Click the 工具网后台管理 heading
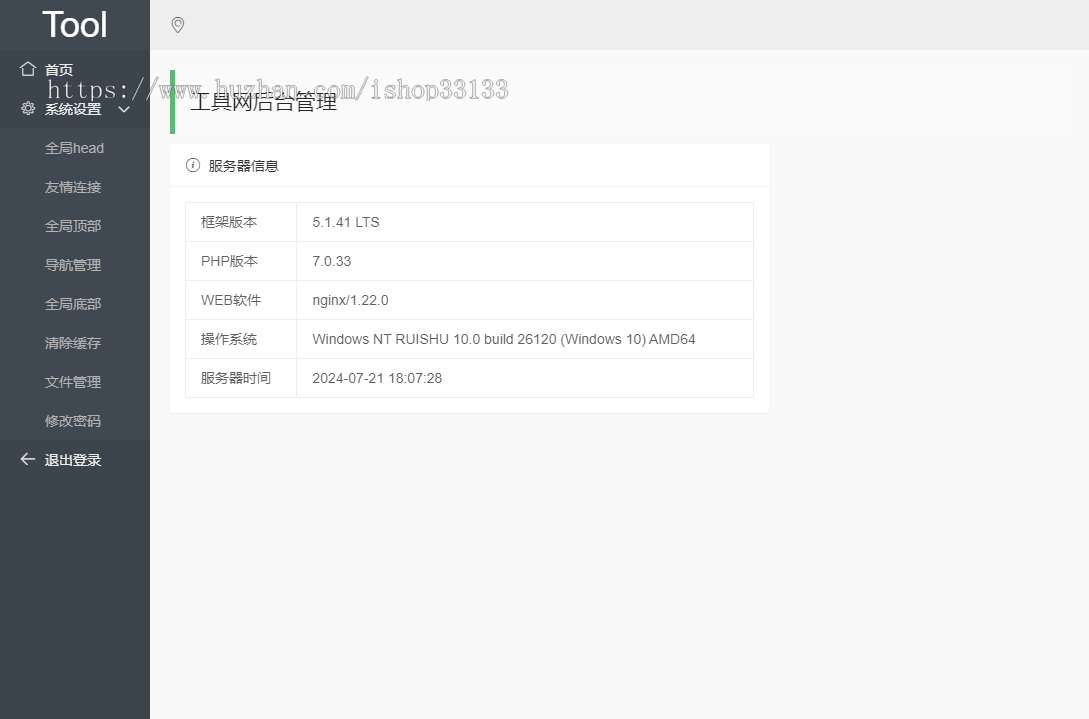This screenshot has width=1089, height=719. click(263, 102)
